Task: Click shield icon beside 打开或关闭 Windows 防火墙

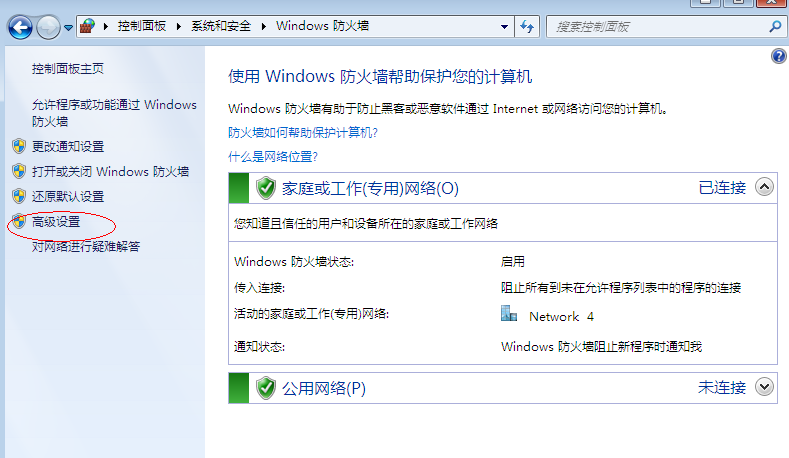Action: tap(19, 172)
